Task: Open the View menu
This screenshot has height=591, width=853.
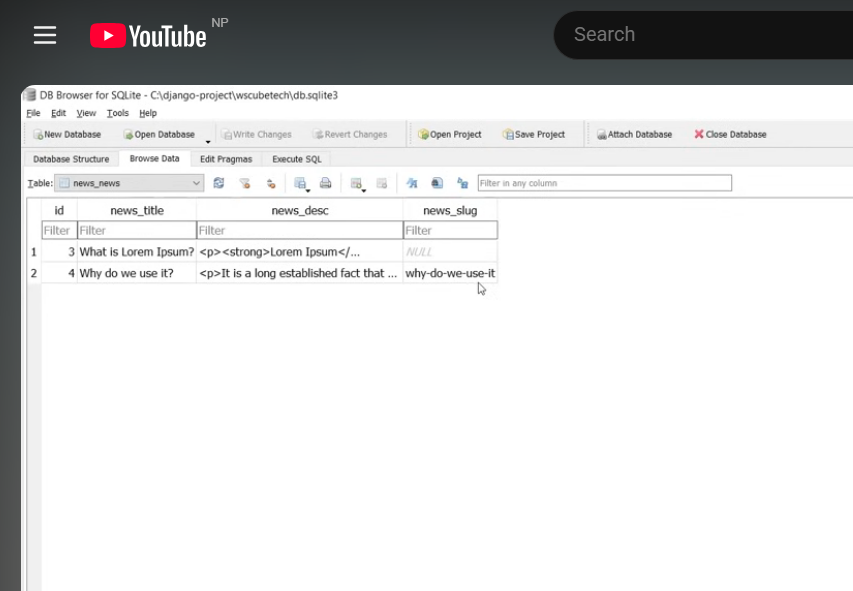Action: [x=86, y=113]
